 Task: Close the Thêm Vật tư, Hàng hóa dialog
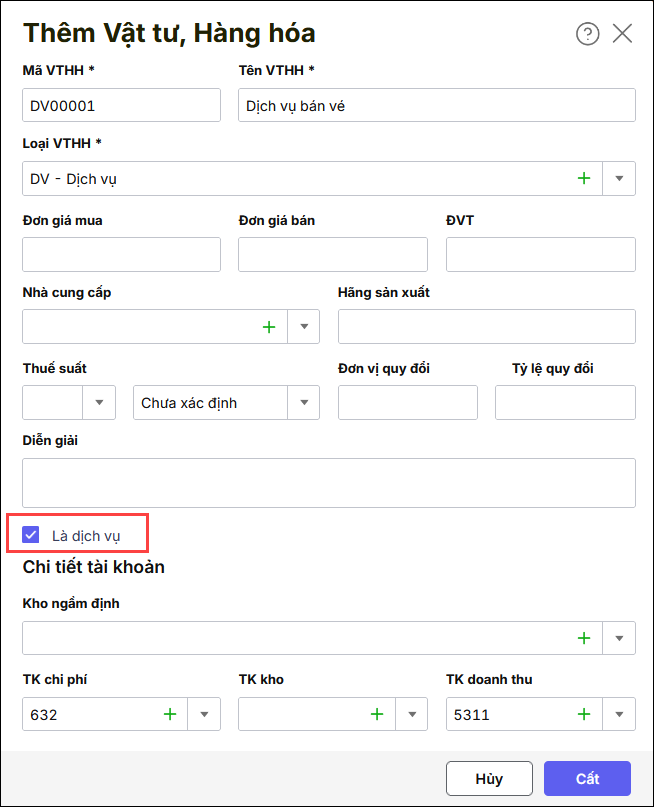pos(622,34)
